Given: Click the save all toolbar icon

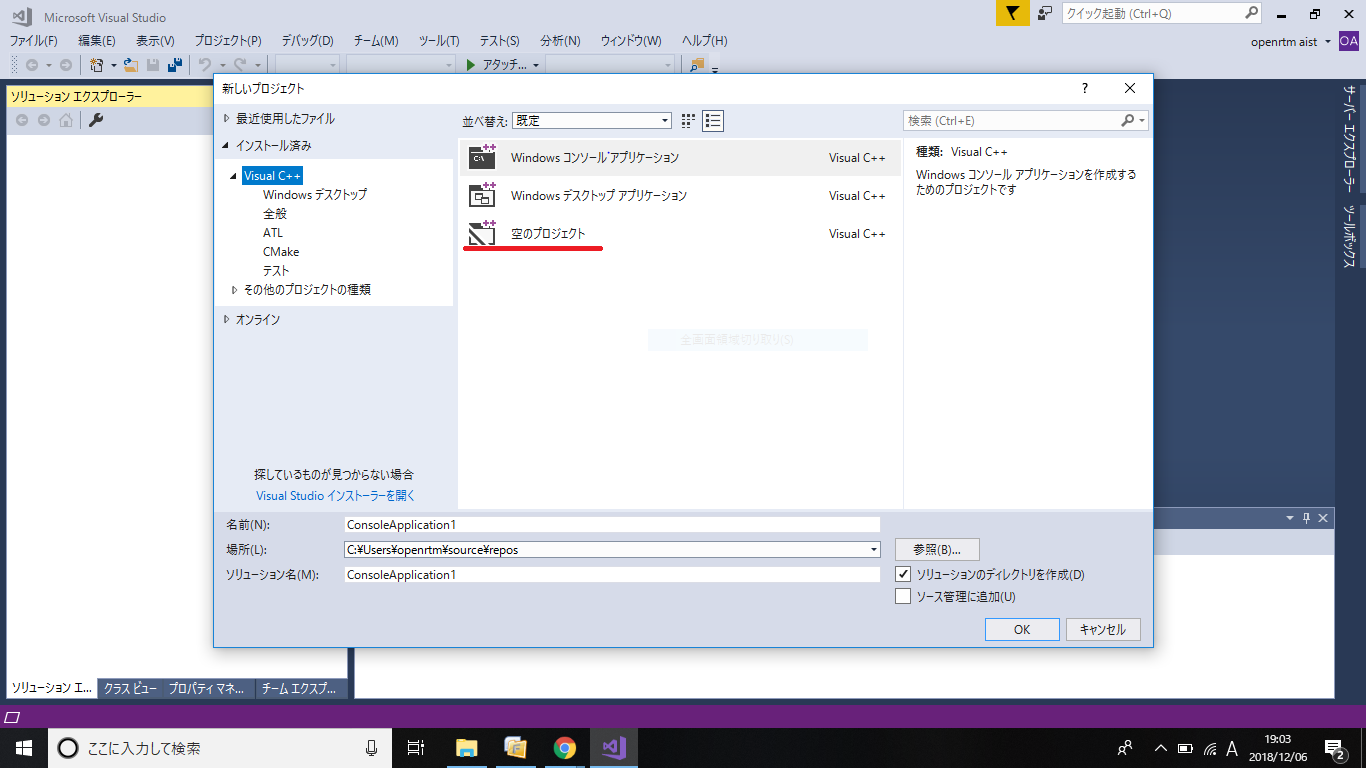Looking at the screenshot, I should coord(175,65).
